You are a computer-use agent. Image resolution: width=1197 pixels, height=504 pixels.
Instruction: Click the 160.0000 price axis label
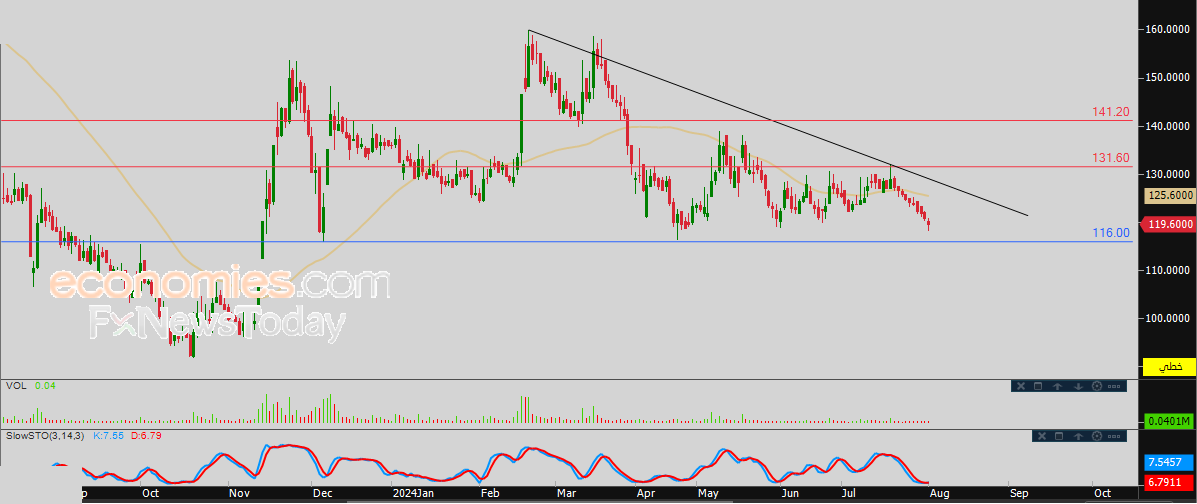[x=1167, y=30]
